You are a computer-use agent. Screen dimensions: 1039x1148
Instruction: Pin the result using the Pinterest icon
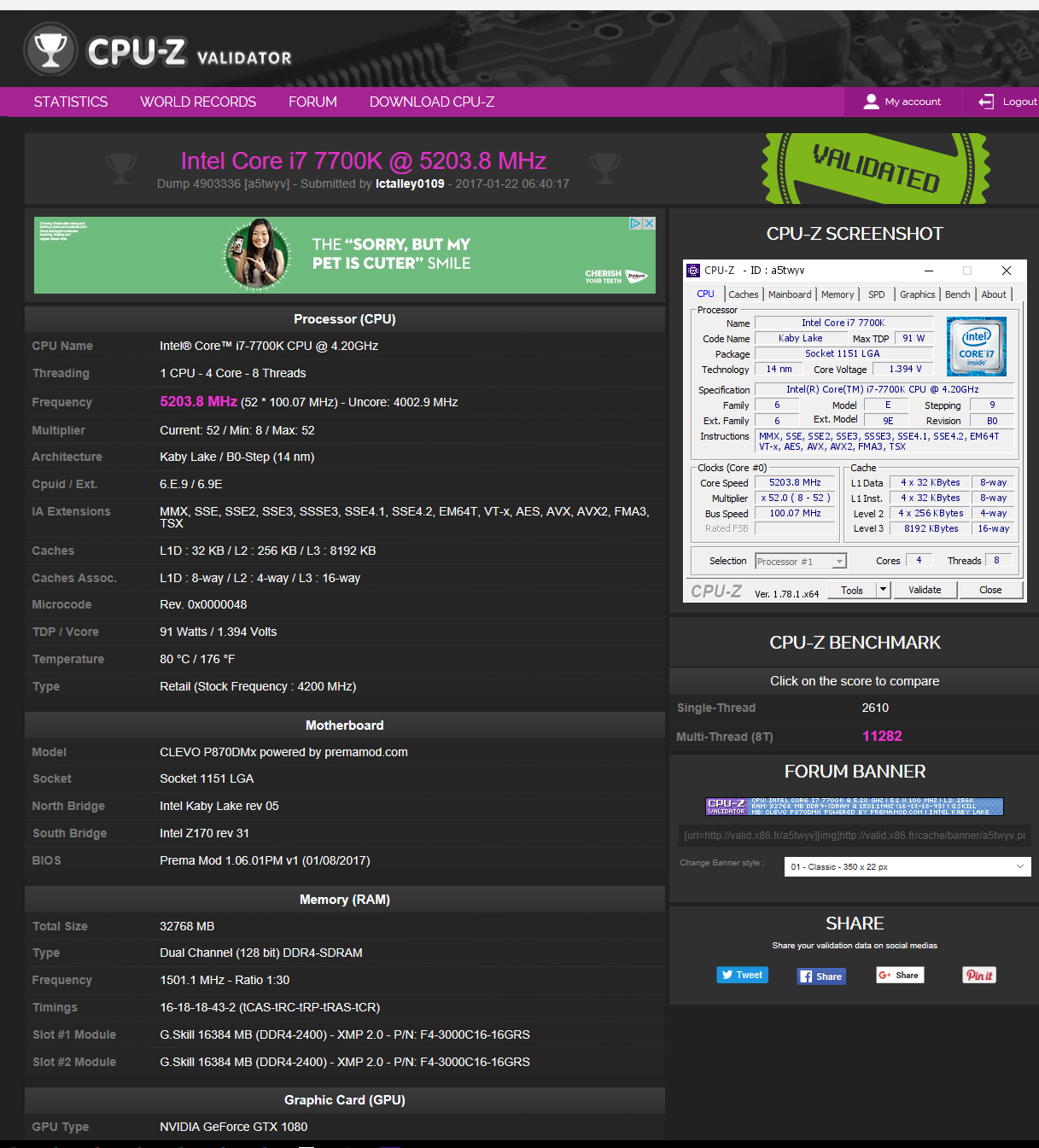[979, 975]
